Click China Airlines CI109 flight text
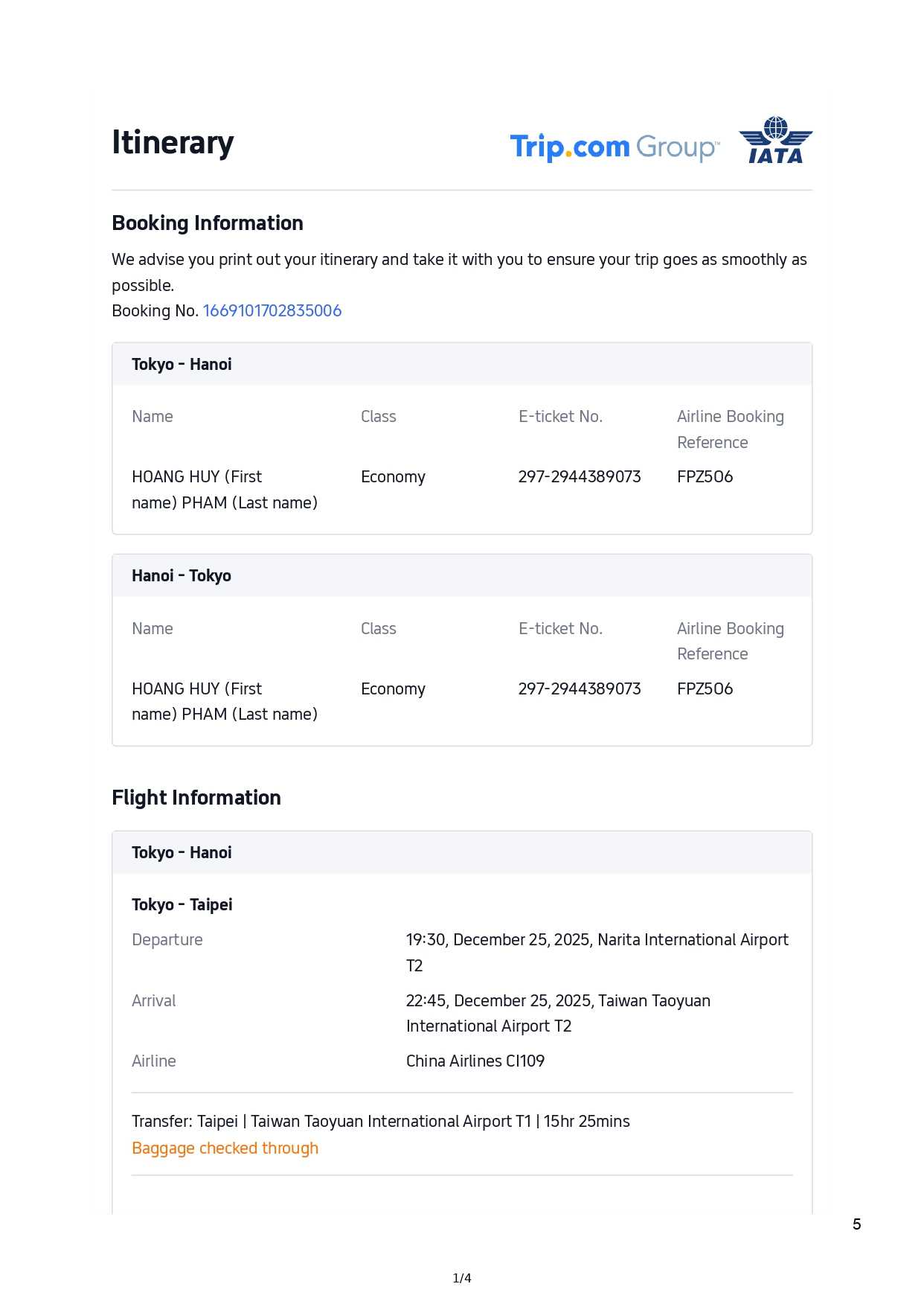The height and width of the screenshot is (1307, 924). [x=475, y=1061]
